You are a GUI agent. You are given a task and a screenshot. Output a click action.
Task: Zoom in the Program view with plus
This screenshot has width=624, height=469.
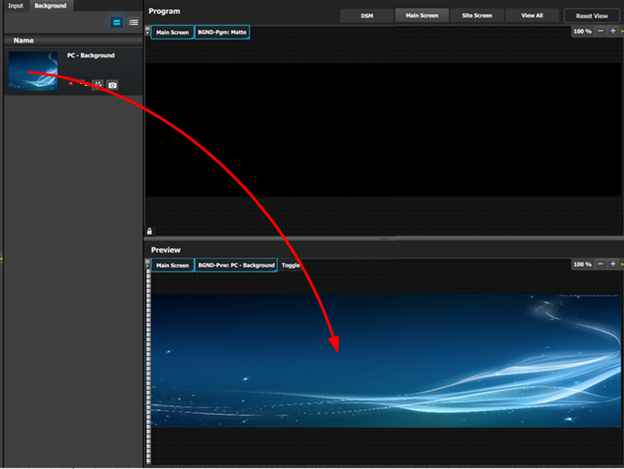(x=613, y=31)
